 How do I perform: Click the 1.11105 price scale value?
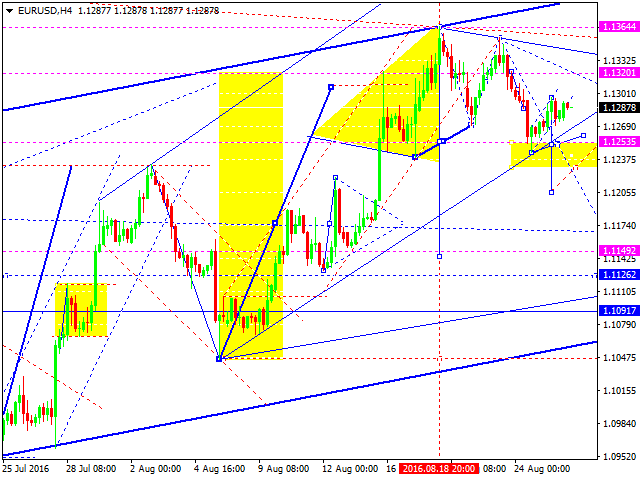point(620,292)
